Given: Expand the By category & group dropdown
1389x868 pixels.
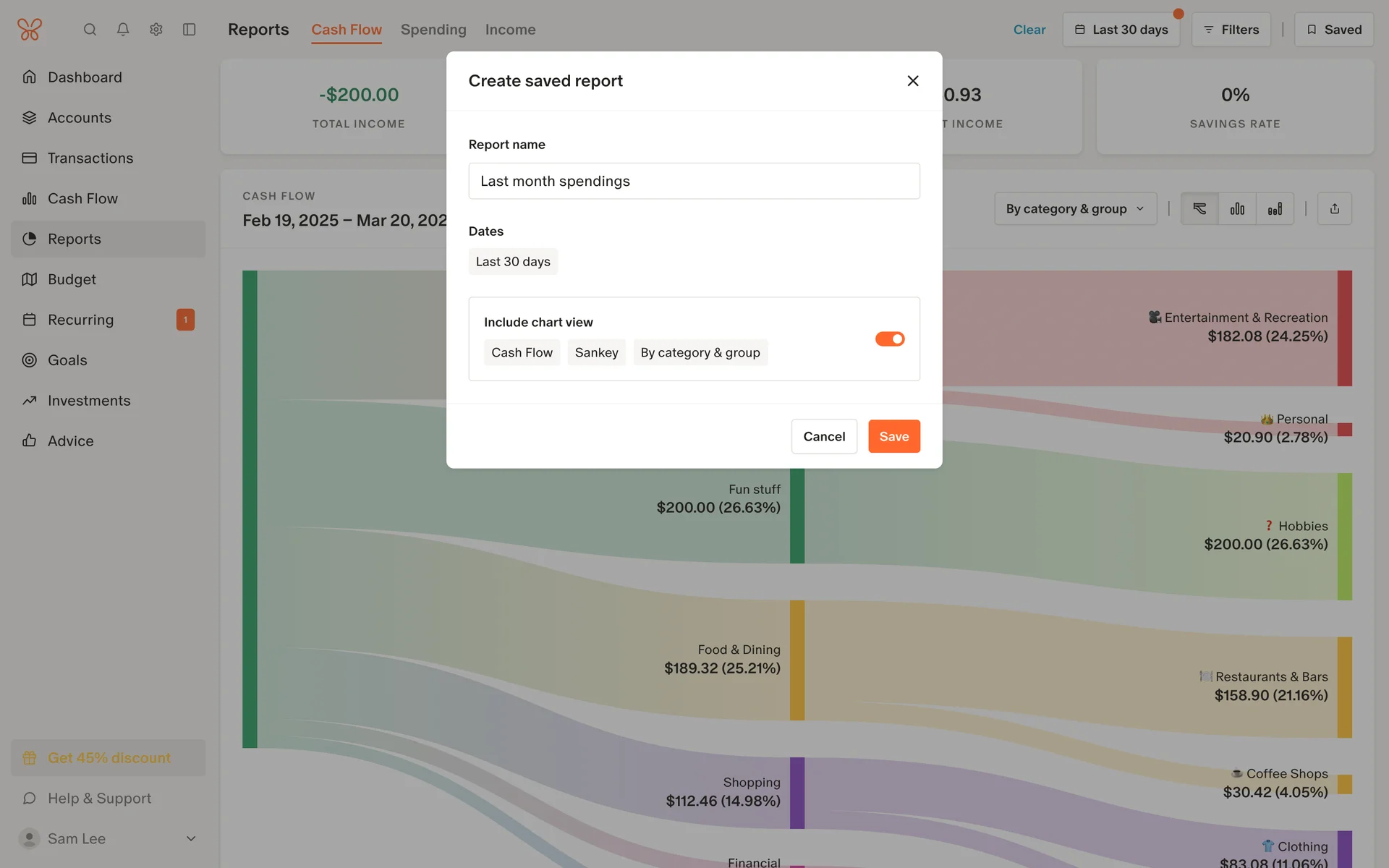Looking at the screenshot, I should coord(1075,209).
